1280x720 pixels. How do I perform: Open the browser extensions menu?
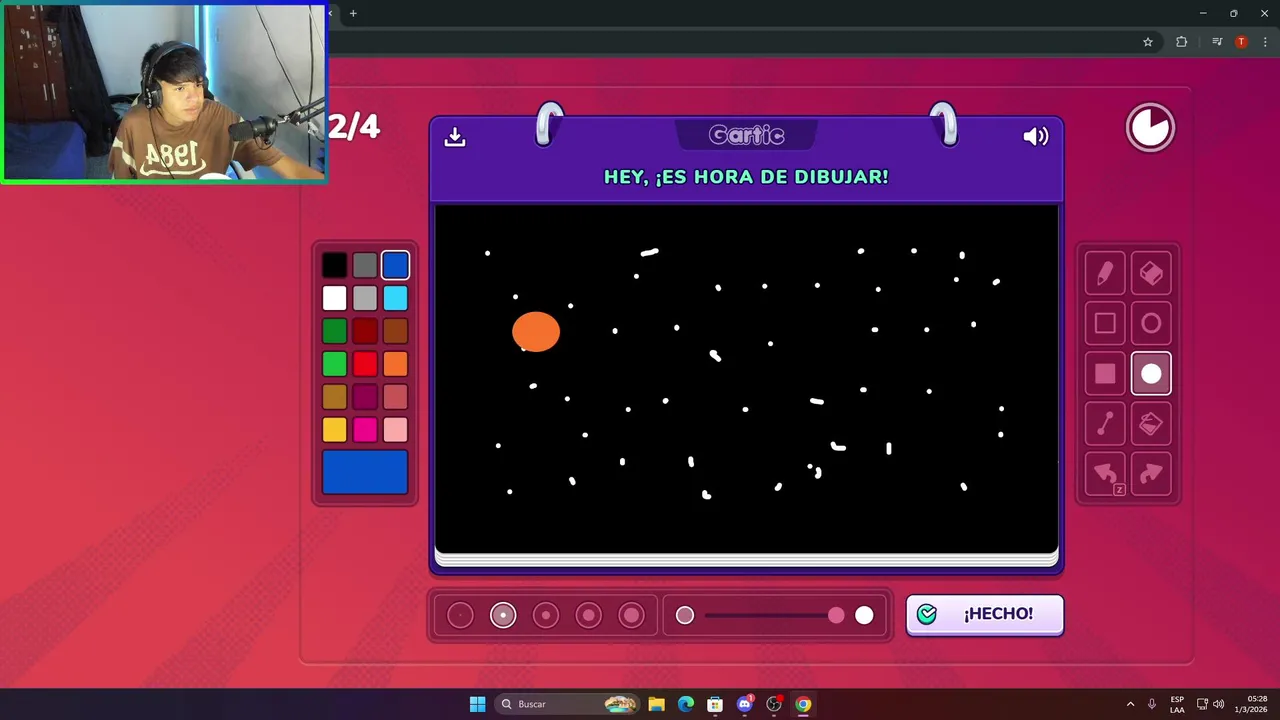1182,42
